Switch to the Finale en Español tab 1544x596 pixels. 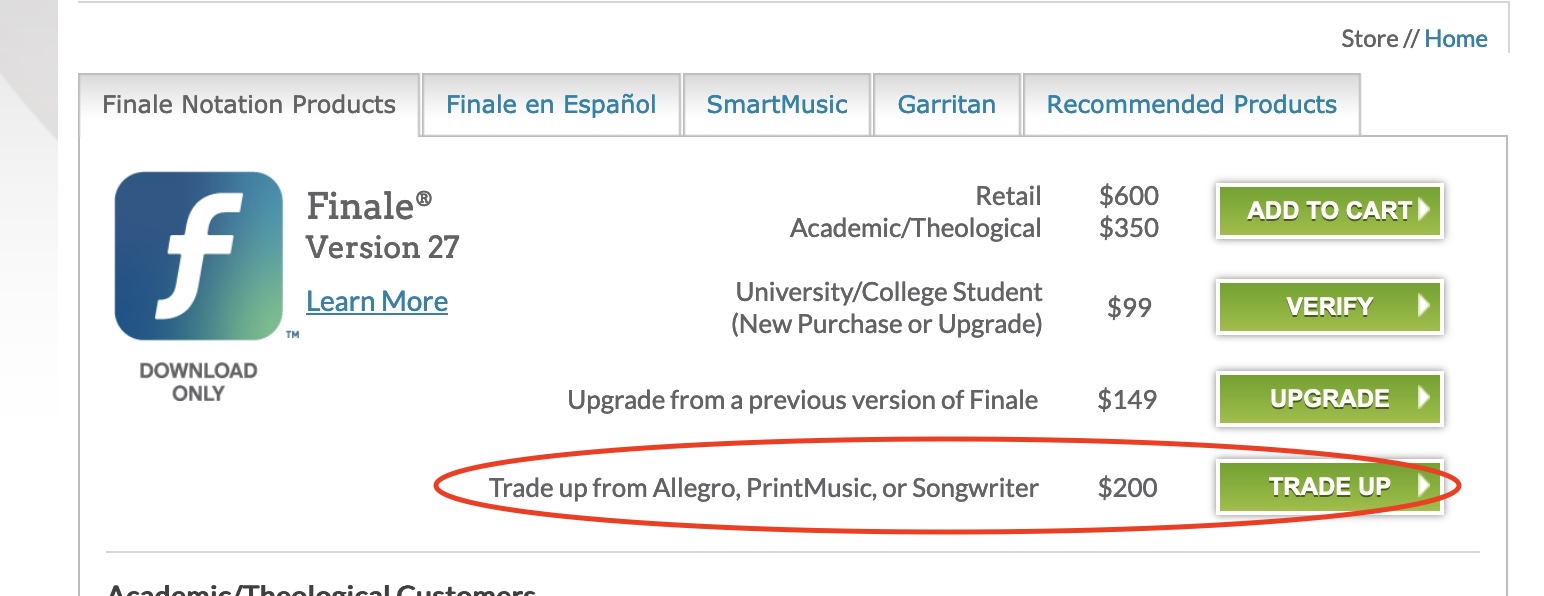point(551,105)
